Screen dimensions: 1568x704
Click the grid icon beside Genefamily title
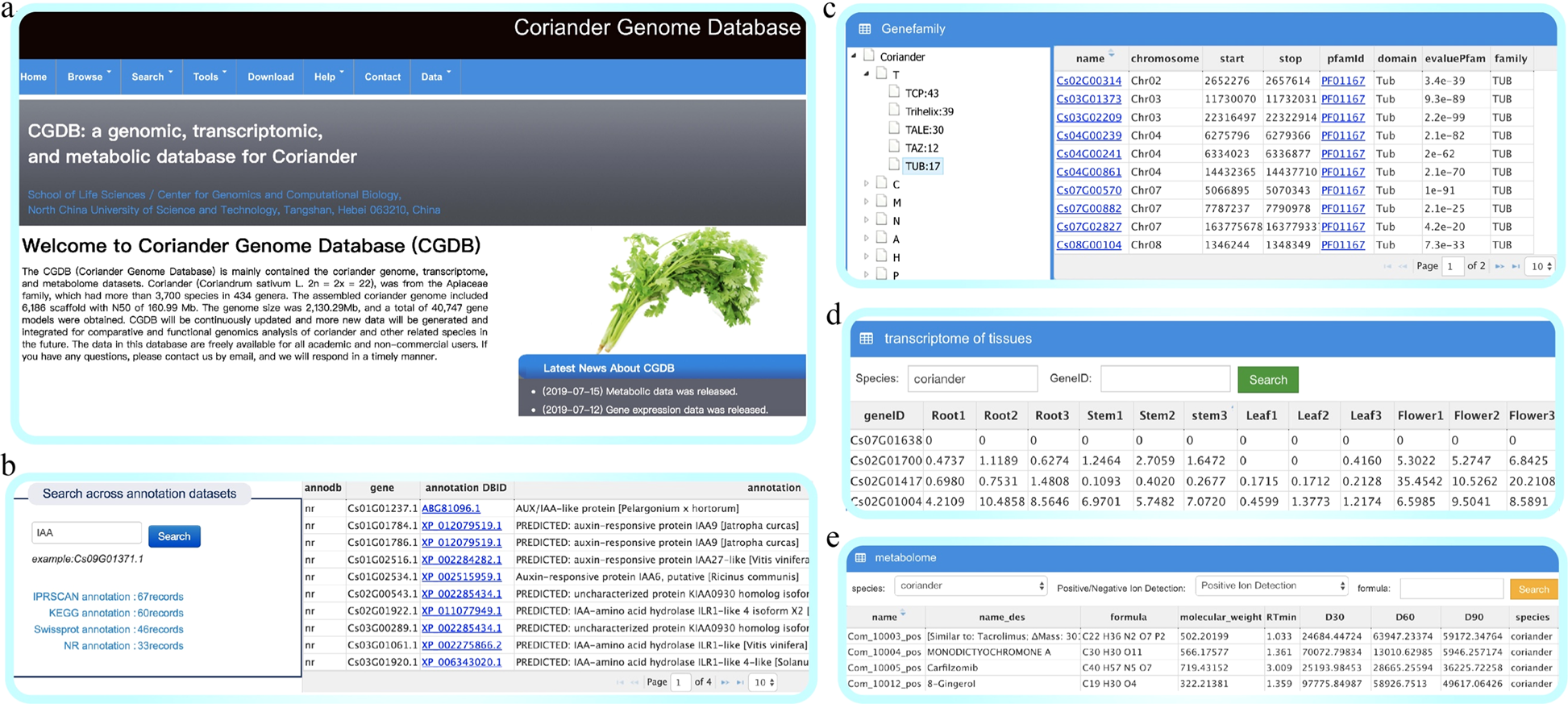pos(865,29)
